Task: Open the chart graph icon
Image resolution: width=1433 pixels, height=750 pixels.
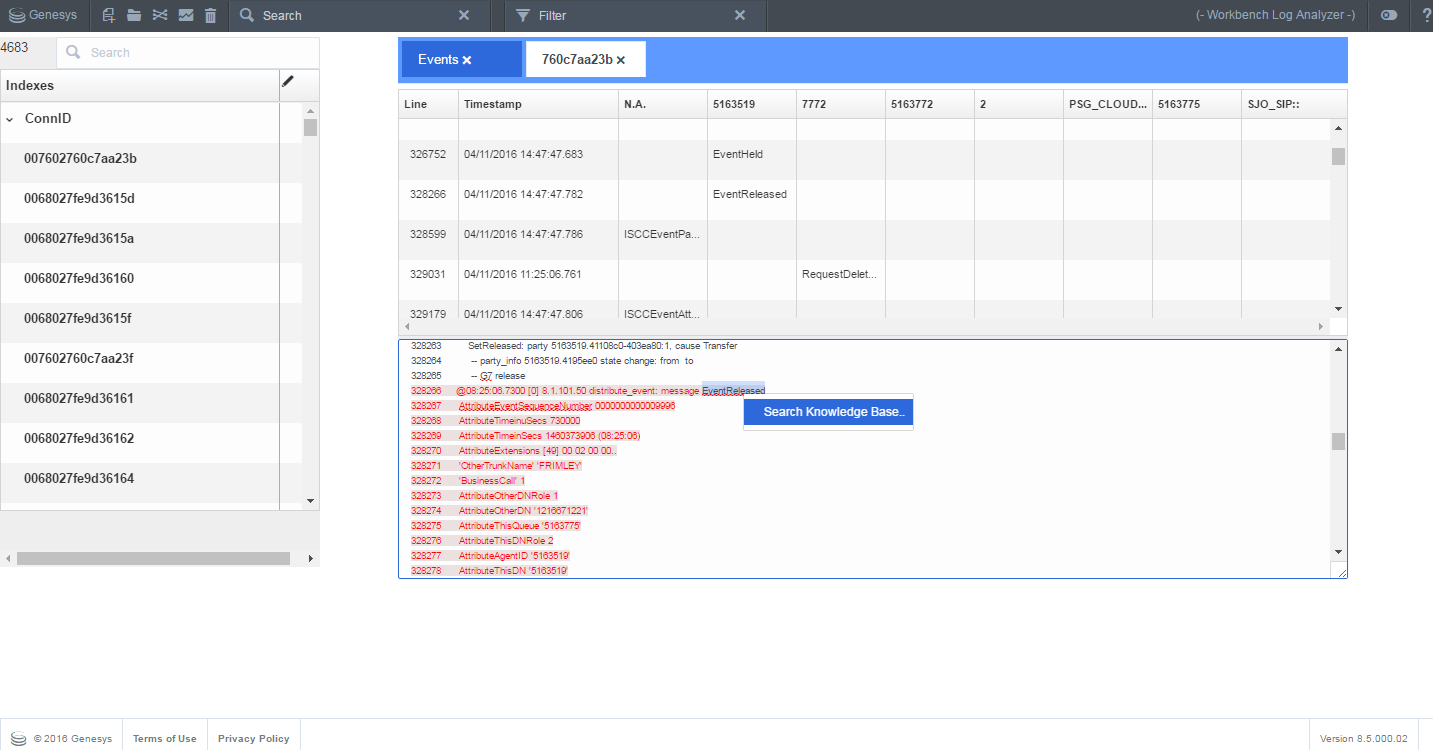Action: click(x=185, y=15)
